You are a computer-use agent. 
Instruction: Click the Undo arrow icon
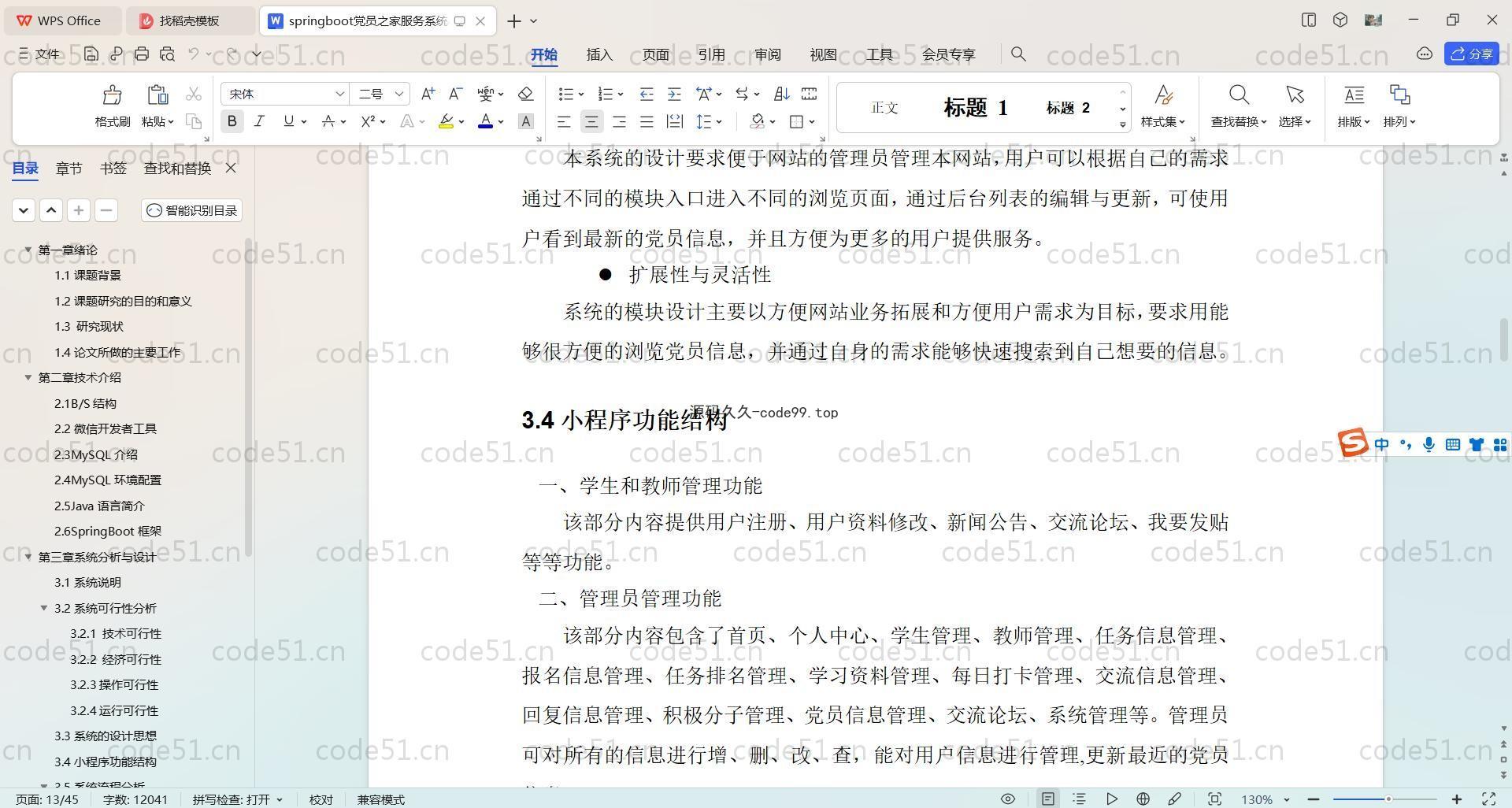pos(194,54)
